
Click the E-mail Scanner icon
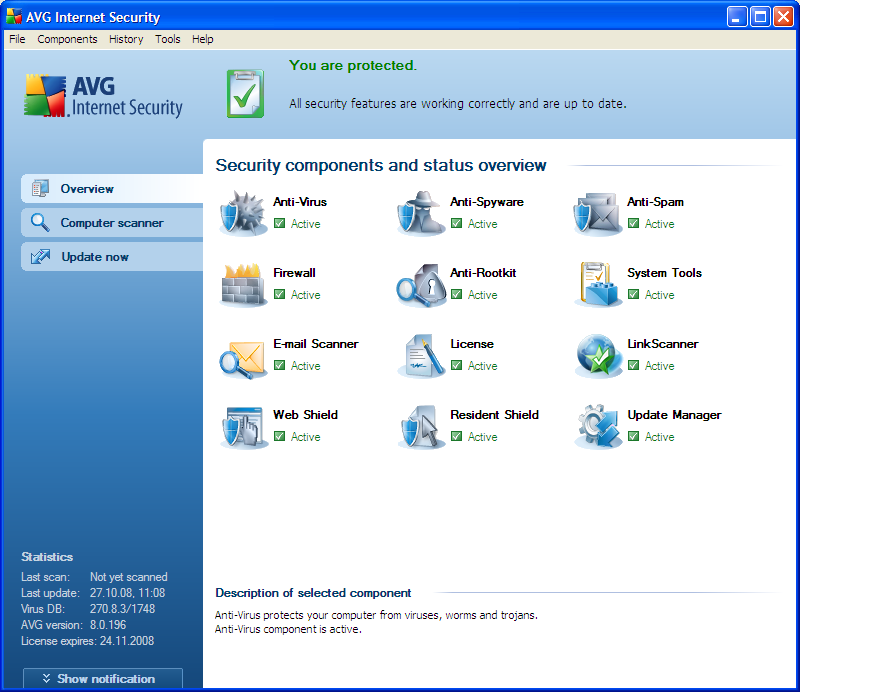(243, 356)
